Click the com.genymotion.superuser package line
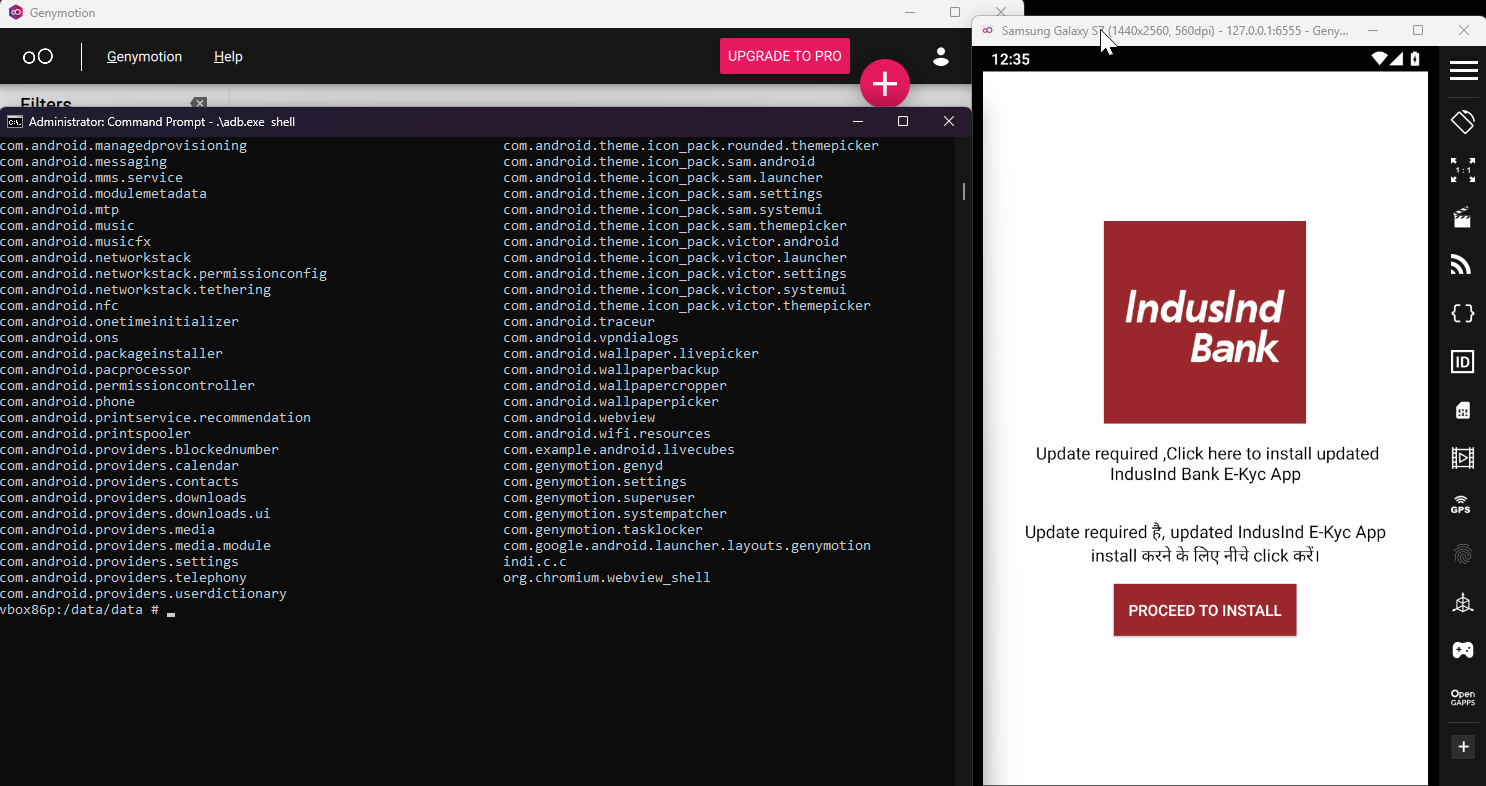The image size is (1486, 786). tap(599, 498)
